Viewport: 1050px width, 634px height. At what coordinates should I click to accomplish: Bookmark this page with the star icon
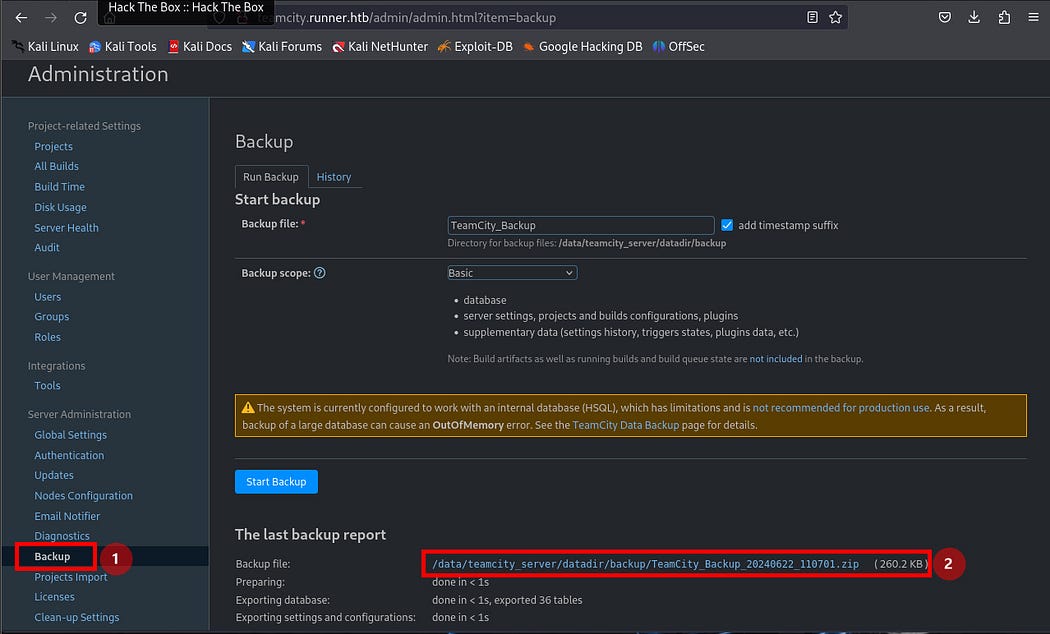tap(835, 17)
